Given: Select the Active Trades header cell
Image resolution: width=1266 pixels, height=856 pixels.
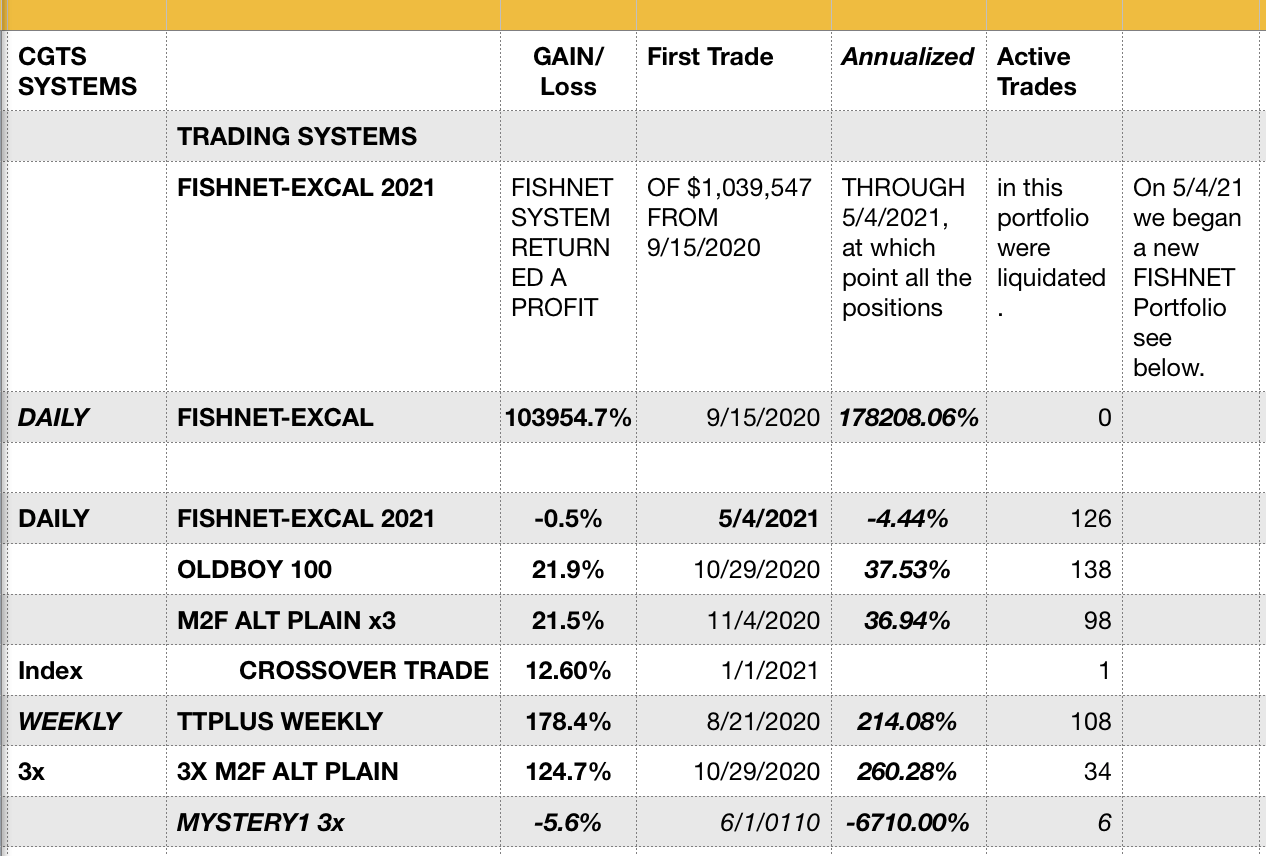Looking at the screenshot, I should pyautogui.click(x=1036, y=72).
